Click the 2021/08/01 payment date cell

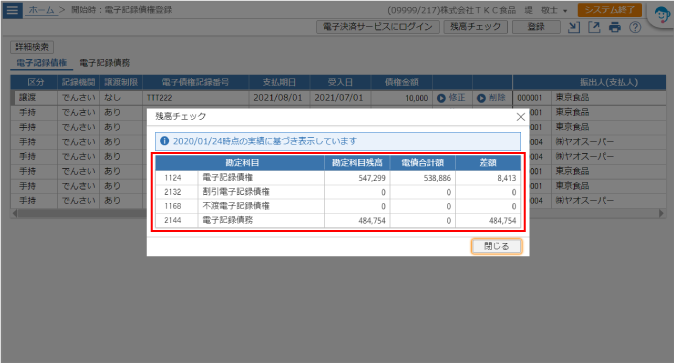coord(278,98)
